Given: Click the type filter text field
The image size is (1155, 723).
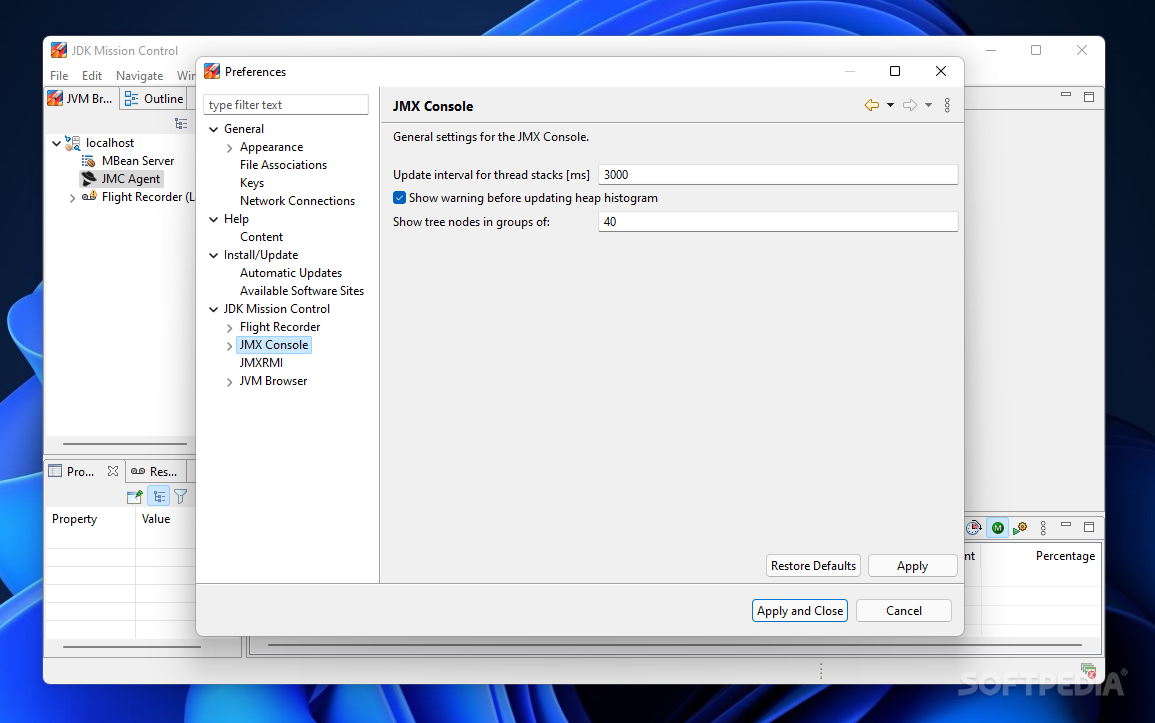Looking at the screenshot, I should point(286,105).
